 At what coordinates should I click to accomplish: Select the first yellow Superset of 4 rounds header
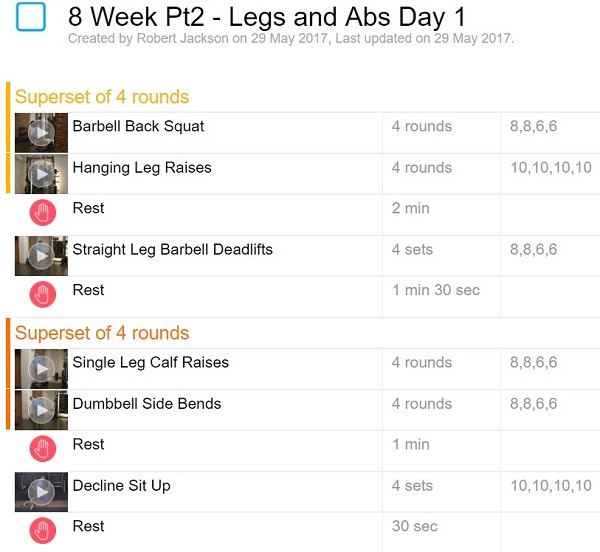click(x=102, y=97)
